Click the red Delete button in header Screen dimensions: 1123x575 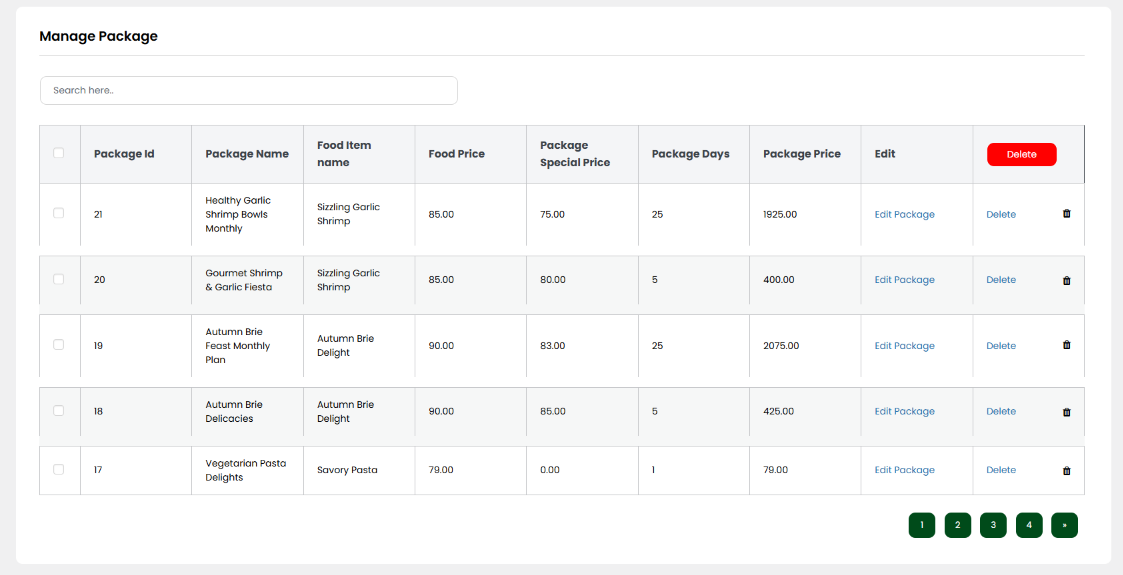click(x=1021, y=154)
